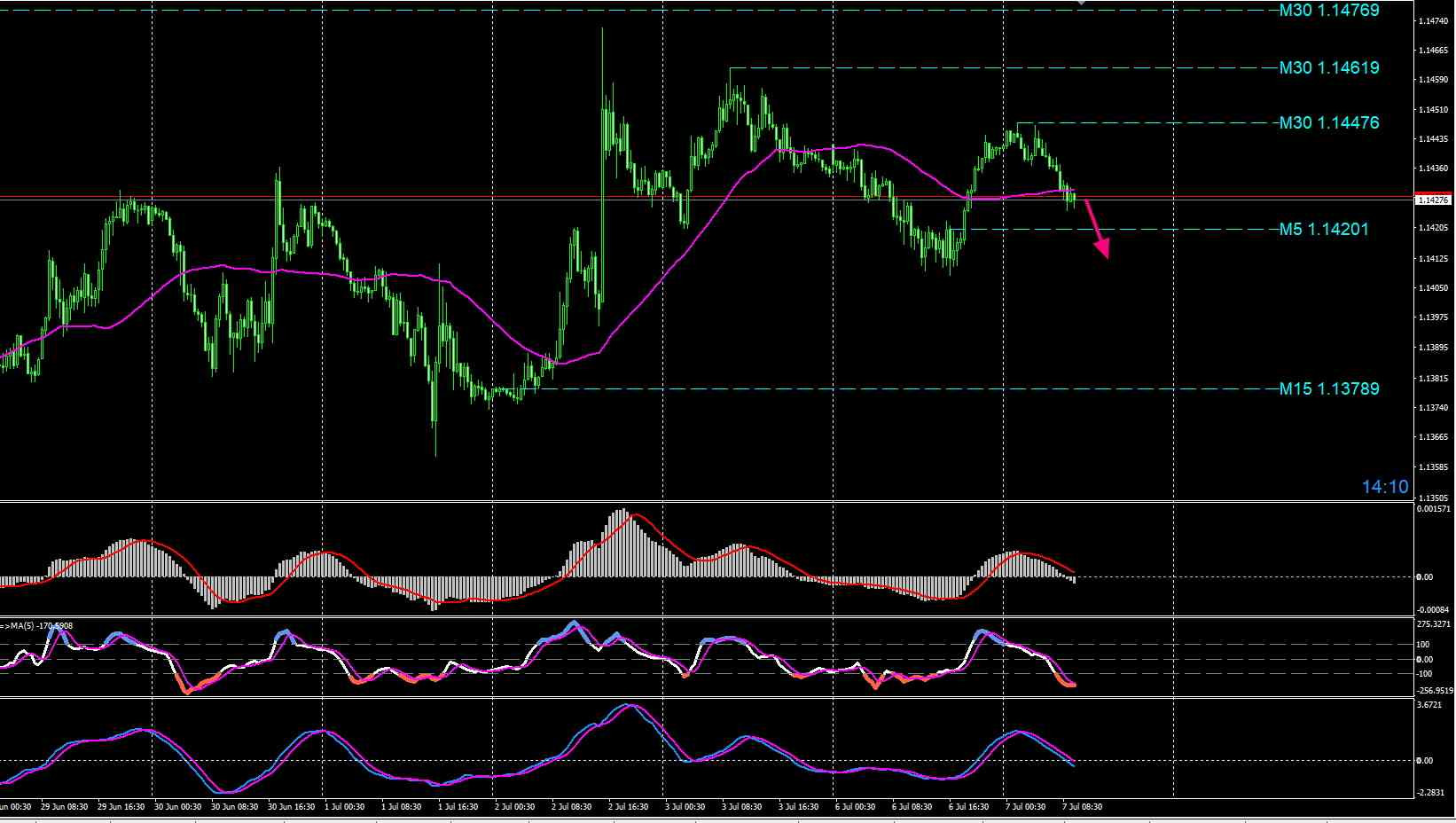Click MACD scale maximum 0.001571
This screenshot has width=1456, height=823.
pyautogui.click(x=1434, y=509)
